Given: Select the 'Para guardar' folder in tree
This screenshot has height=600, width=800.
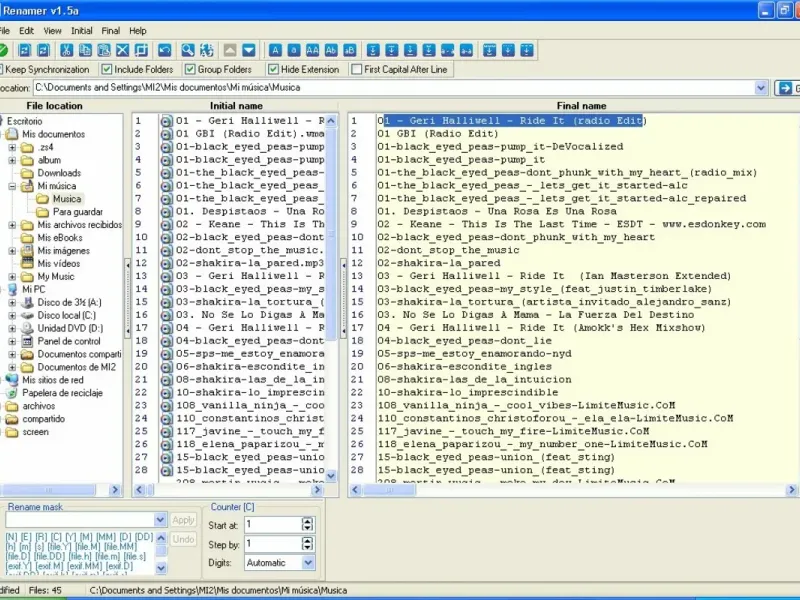Looking at the screenshot, I should 76,212.
